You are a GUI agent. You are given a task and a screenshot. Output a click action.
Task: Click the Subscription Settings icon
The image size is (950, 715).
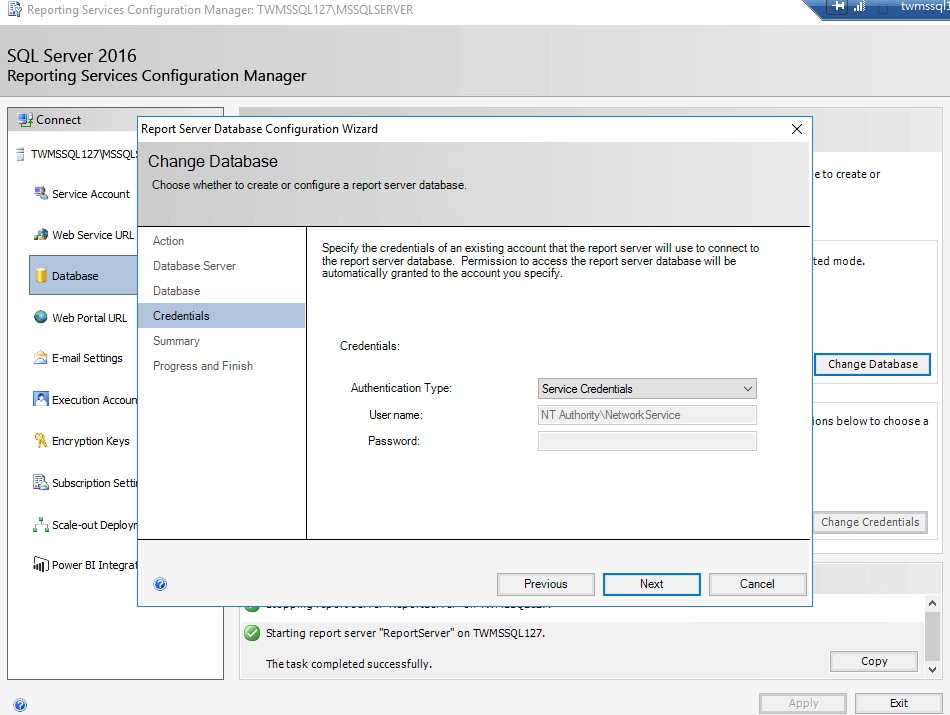41,482
